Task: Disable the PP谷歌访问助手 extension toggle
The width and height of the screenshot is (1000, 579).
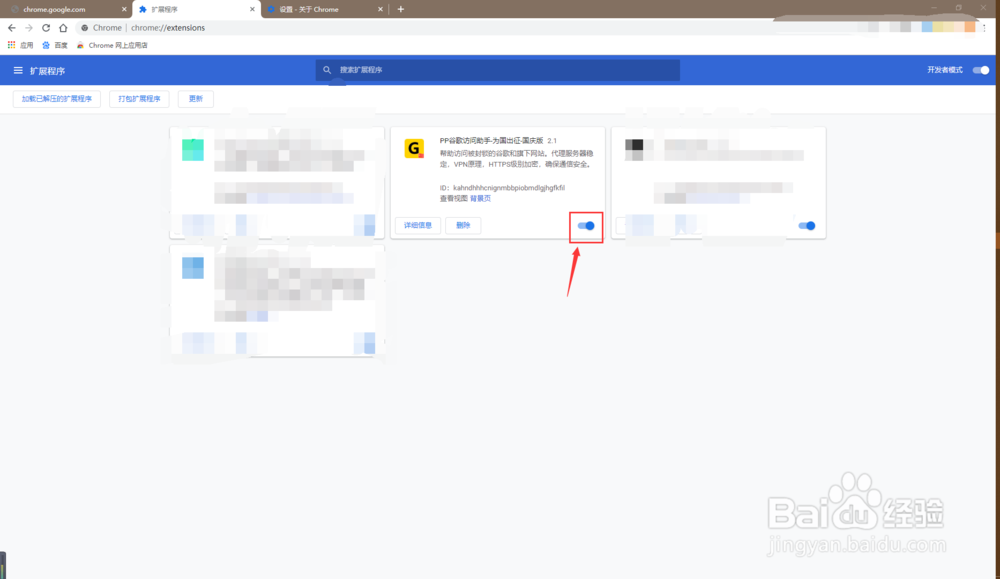Action: tap(586, 226)
